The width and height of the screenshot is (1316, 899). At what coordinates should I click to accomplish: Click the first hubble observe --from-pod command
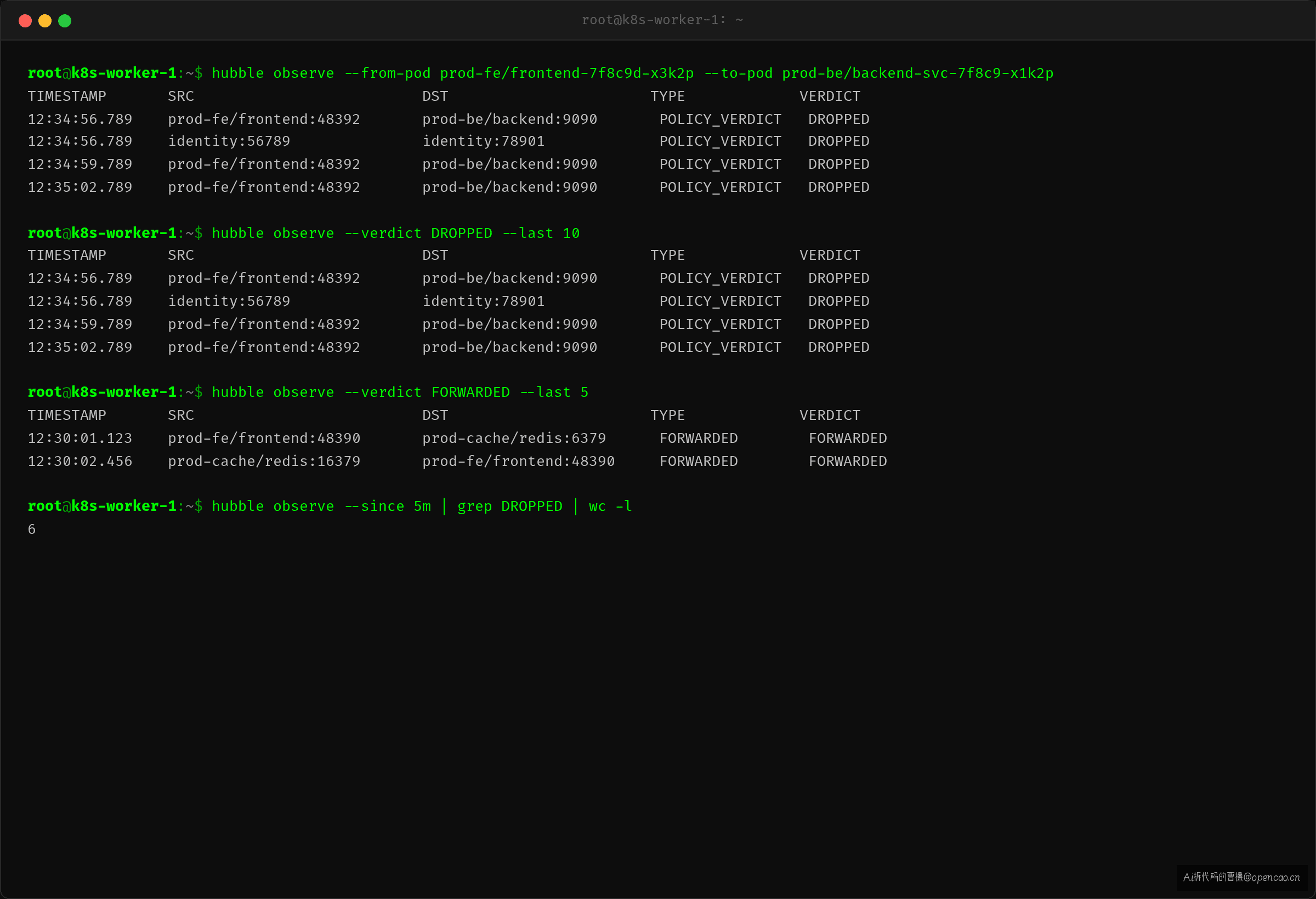(633, 73)
